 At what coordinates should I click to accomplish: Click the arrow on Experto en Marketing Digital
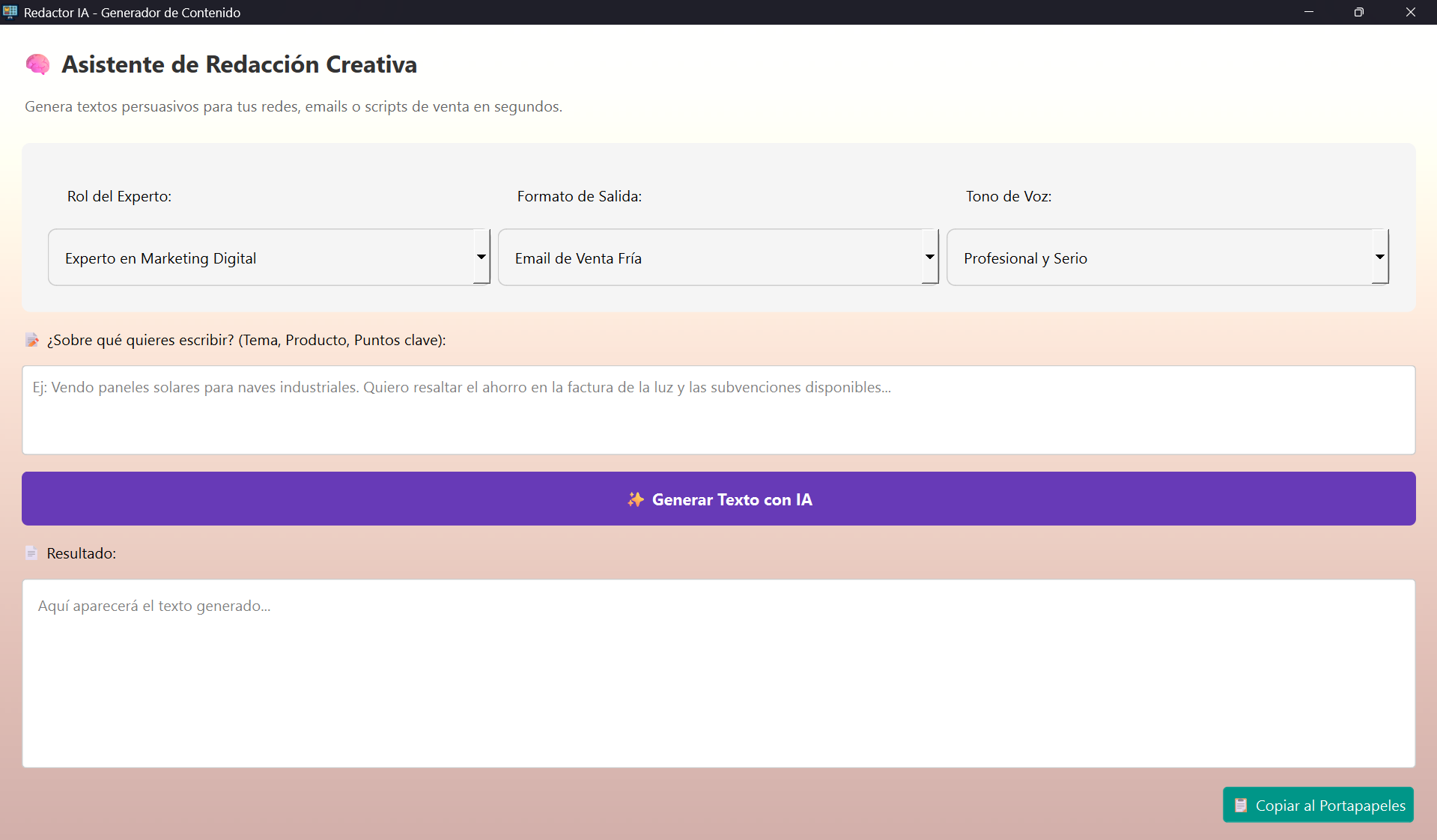[x=481, y=258]
